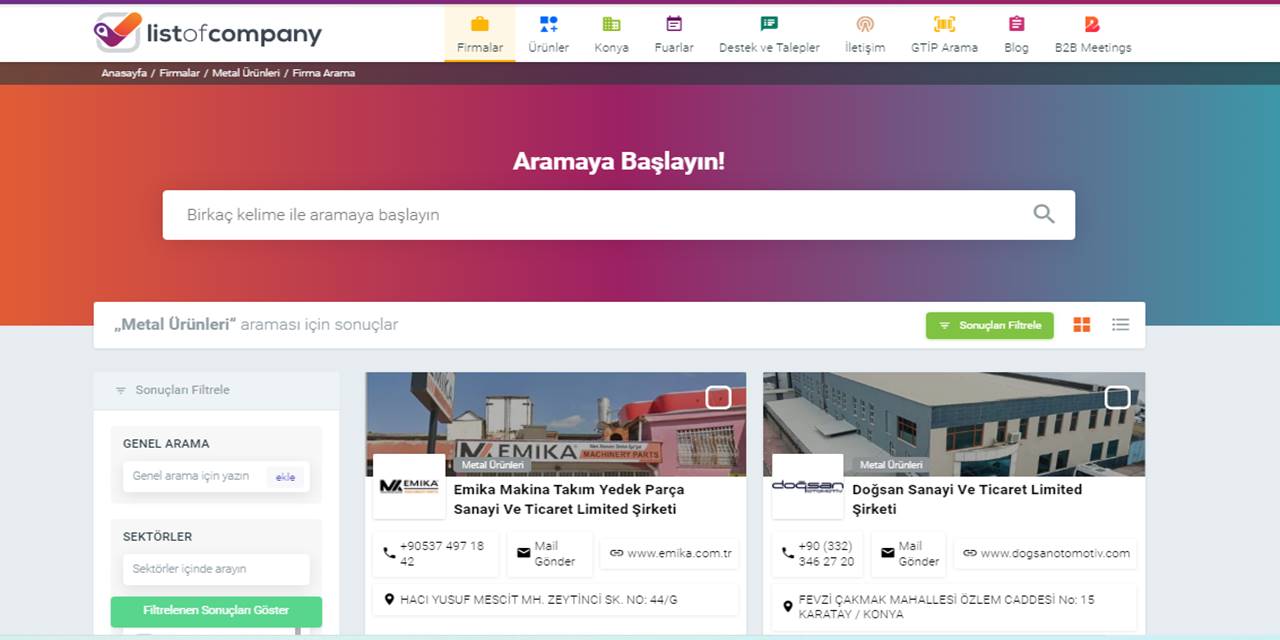This screenshot has height=640, width=1280.
Task: Open the Fuarlar calendar icon
Action: [674, 24]
